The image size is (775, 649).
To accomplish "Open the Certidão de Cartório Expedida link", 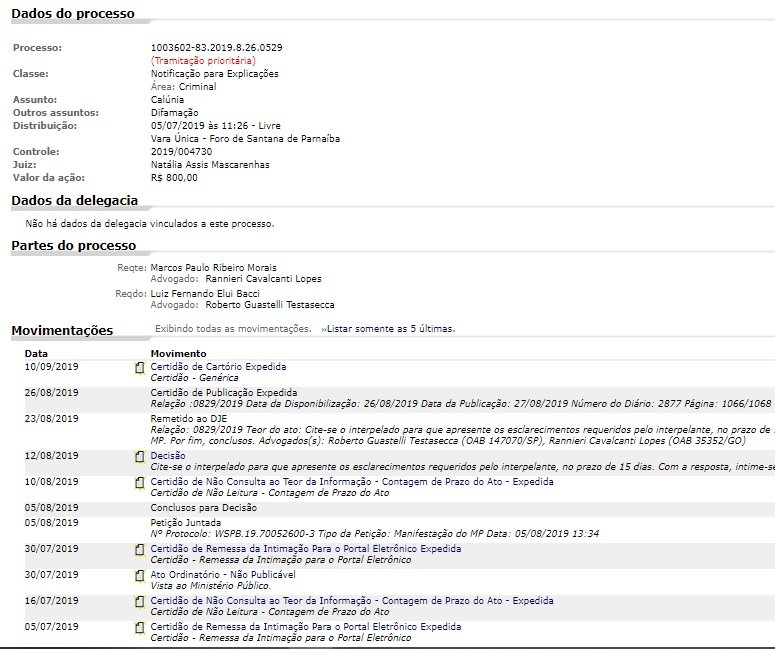I will coord(218,367).
